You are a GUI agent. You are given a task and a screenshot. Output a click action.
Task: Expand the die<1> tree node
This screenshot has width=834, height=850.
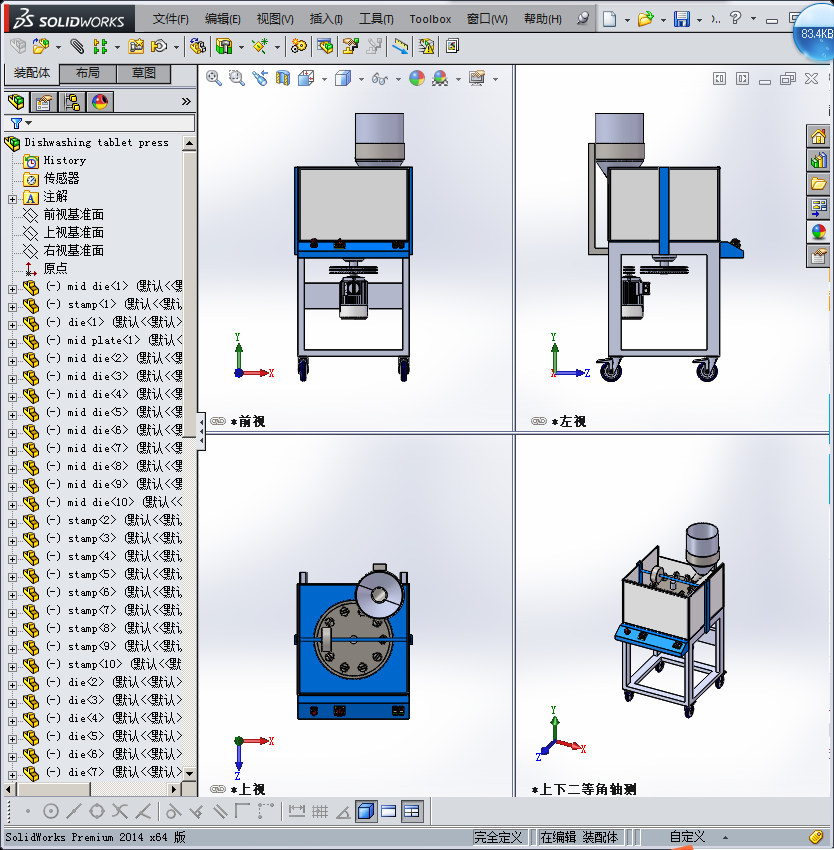tap(12, 325)
